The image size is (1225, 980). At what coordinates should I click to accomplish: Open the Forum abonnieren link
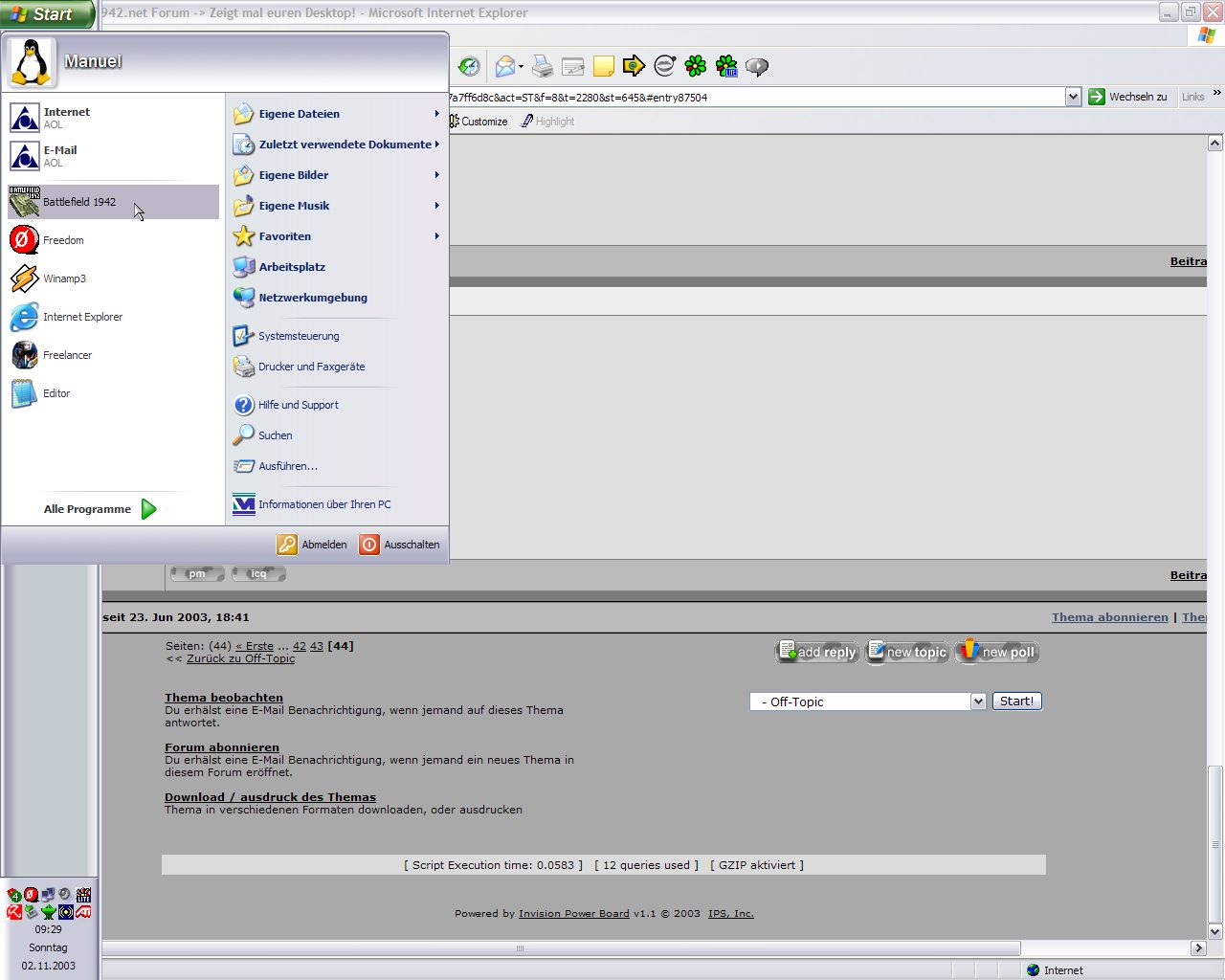(x=222, y=747)
